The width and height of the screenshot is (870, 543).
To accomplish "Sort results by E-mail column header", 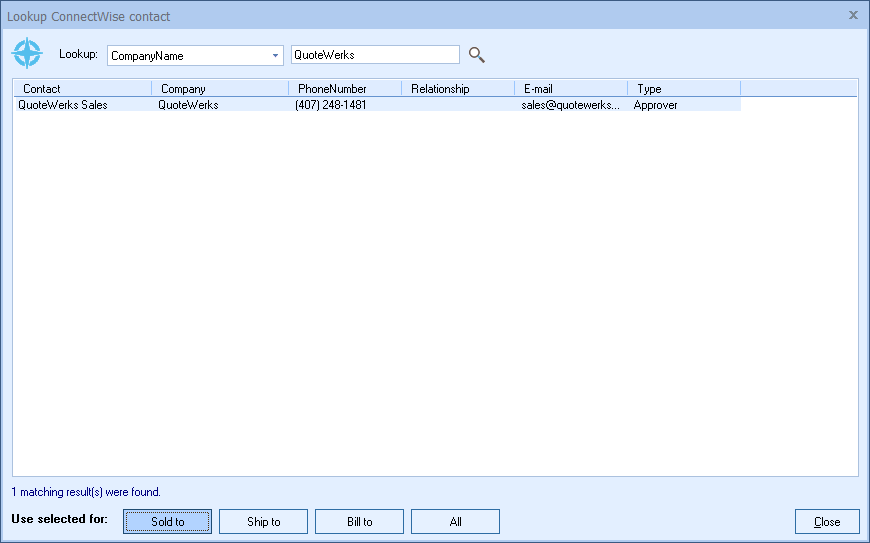I will pyautogui.click(x=571, y=89).
